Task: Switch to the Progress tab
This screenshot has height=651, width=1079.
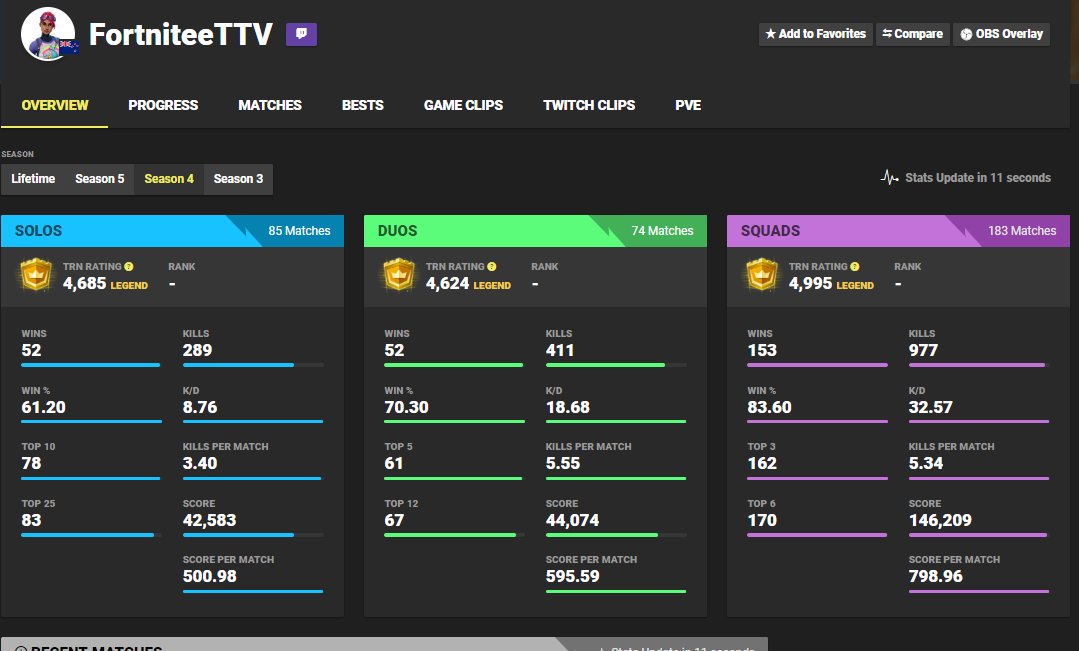Action: point(163,105)
